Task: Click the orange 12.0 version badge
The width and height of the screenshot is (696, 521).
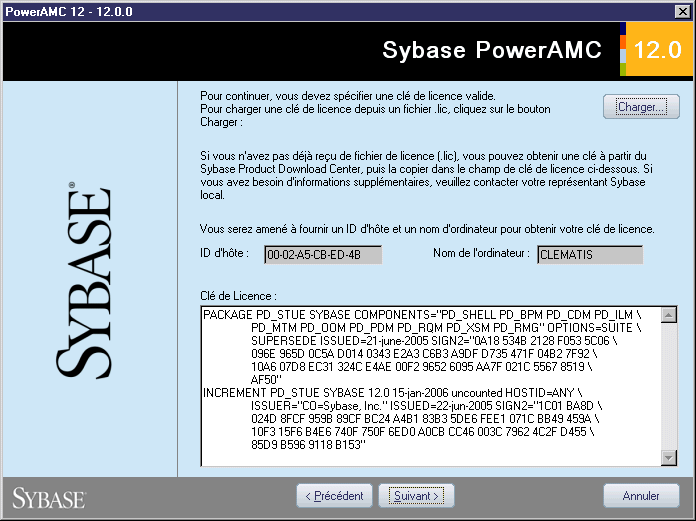Action: [x=657, y=49]
